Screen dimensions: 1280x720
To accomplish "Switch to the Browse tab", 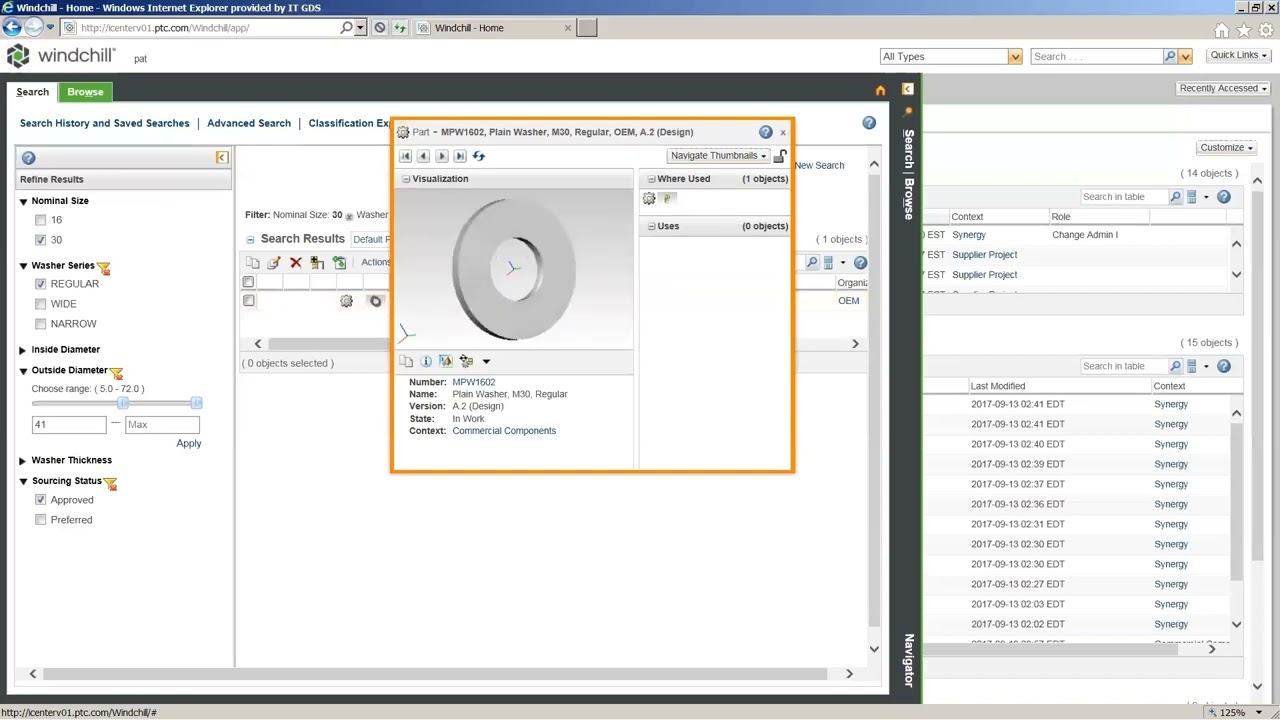I will click(85, 92).
